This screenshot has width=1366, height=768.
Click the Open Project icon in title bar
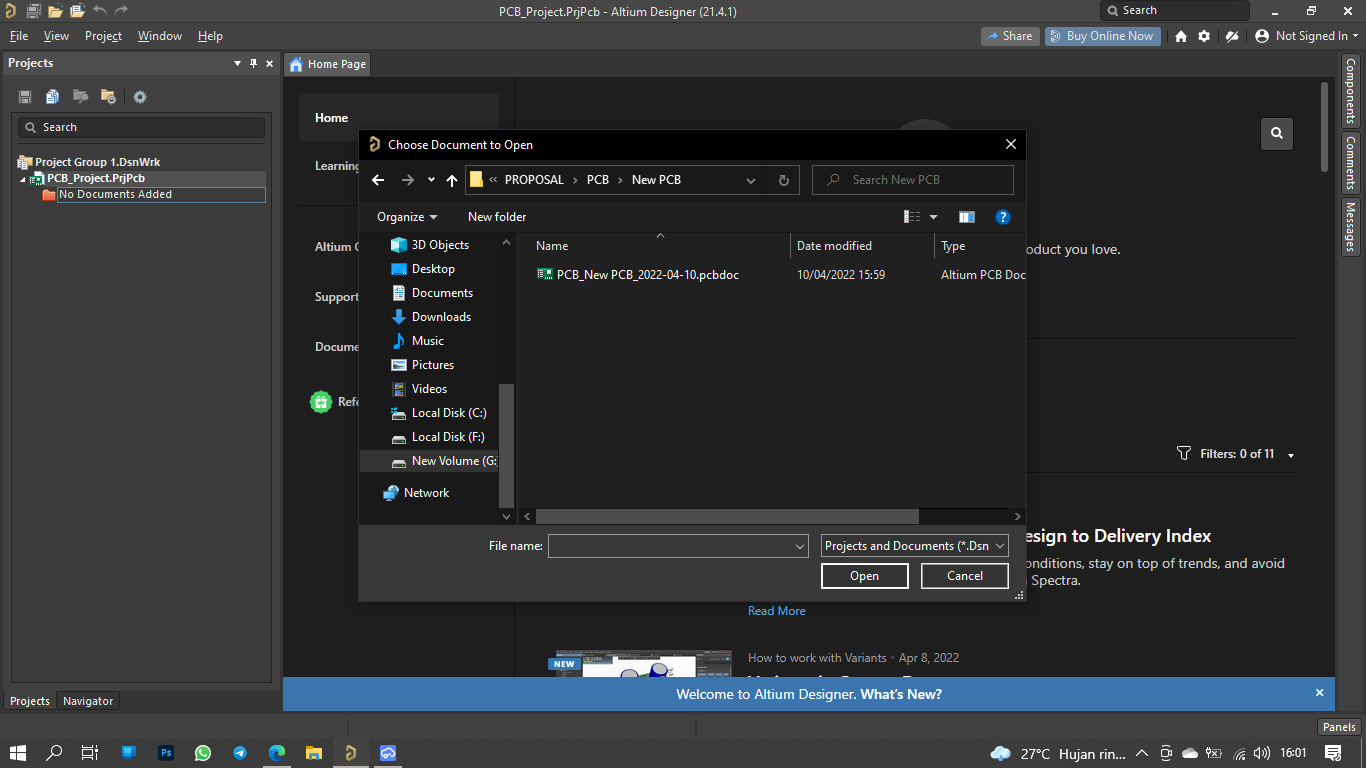coord(77,11)
